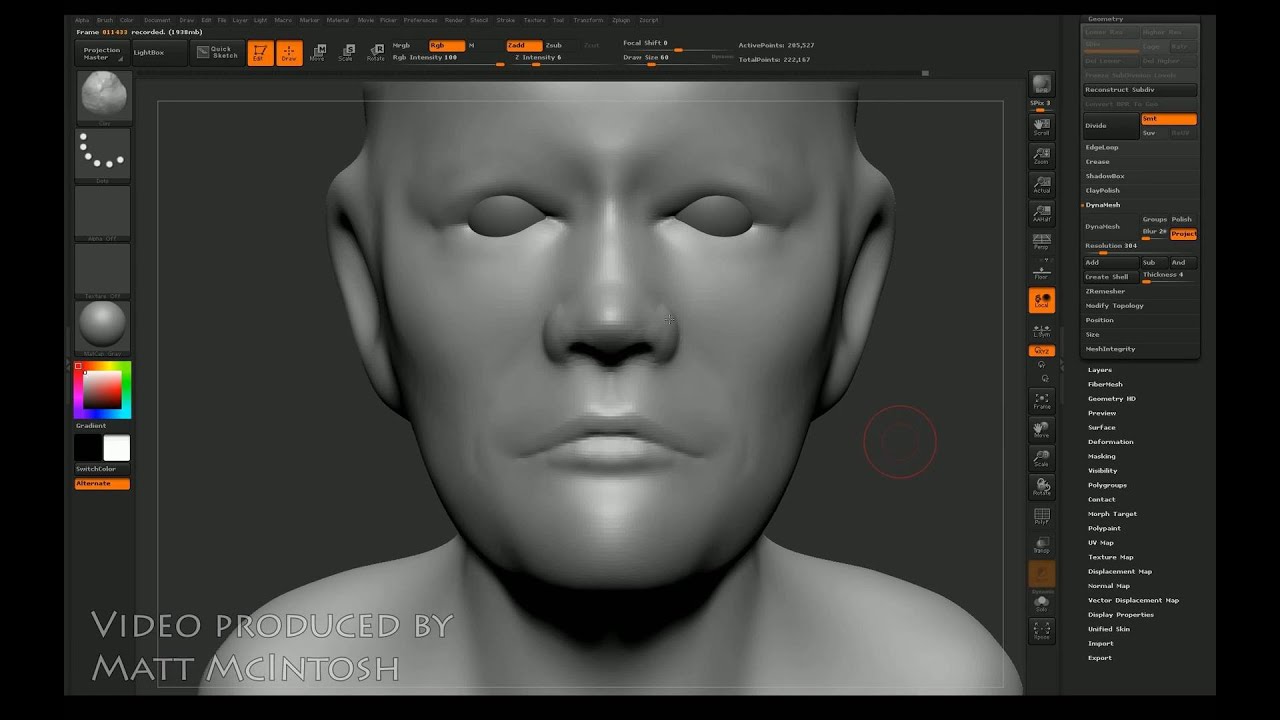Click the DynaMesh button
The width and height of the screenshot is (1280, 720).
1110,227
